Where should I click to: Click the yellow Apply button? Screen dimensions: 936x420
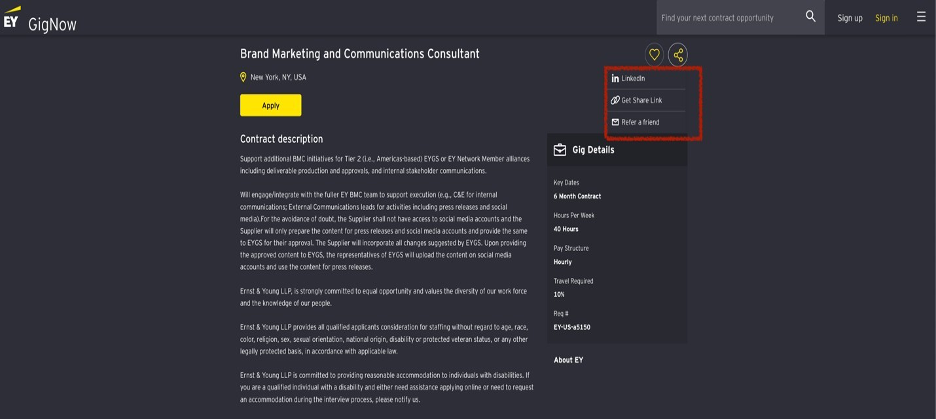[270, 105]
